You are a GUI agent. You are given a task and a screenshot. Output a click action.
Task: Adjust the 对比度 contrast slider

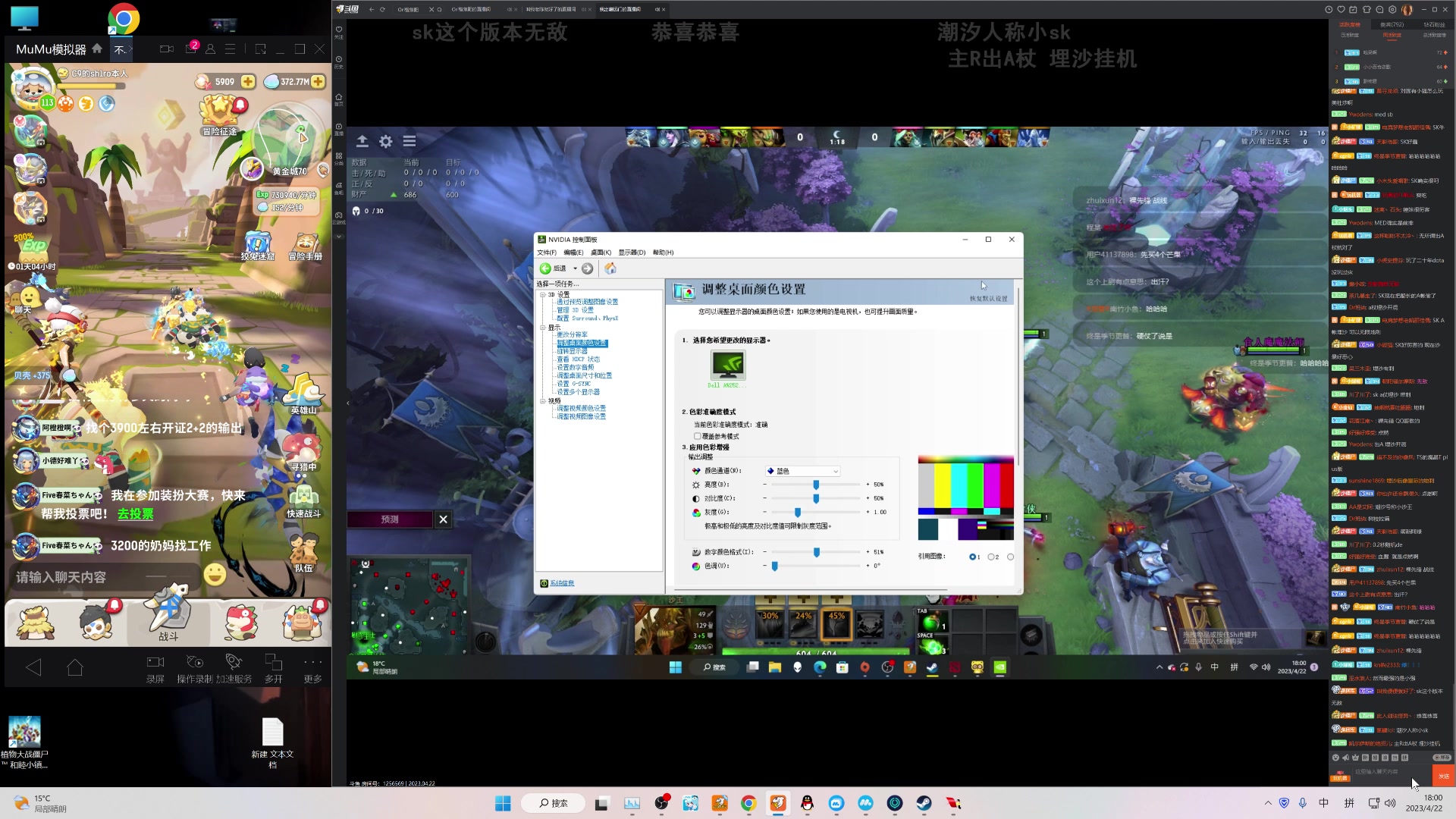pos(816,498)
